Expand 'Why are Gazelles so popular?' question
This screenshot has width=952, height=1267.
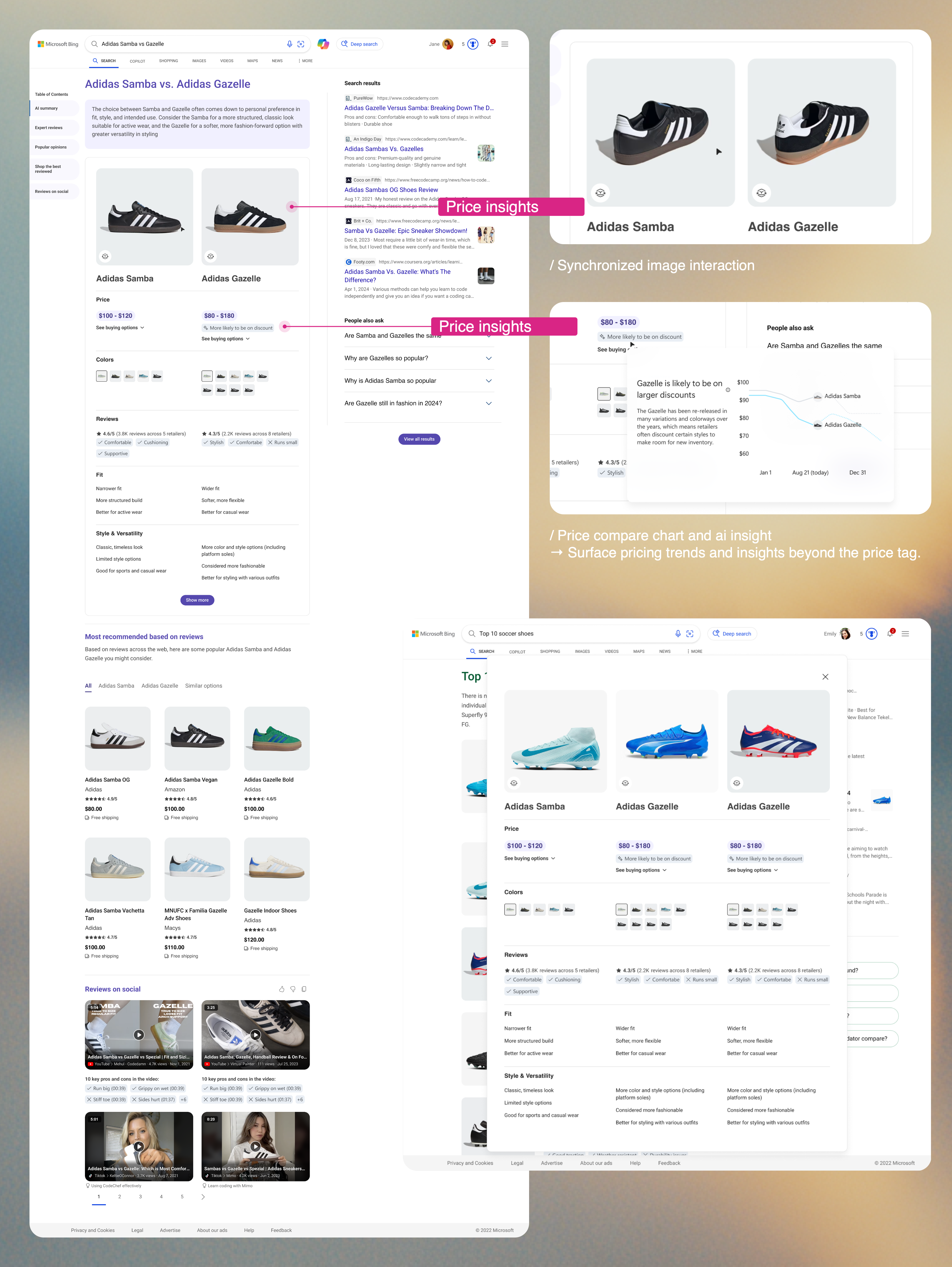[419, 358]
